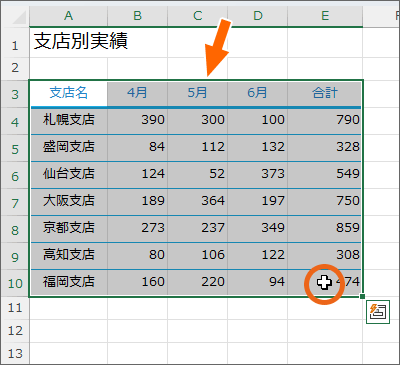The width and height of the screenshot is (400, 365).
Task: Click the 大阪支店 cell
Action: [69, 202]
